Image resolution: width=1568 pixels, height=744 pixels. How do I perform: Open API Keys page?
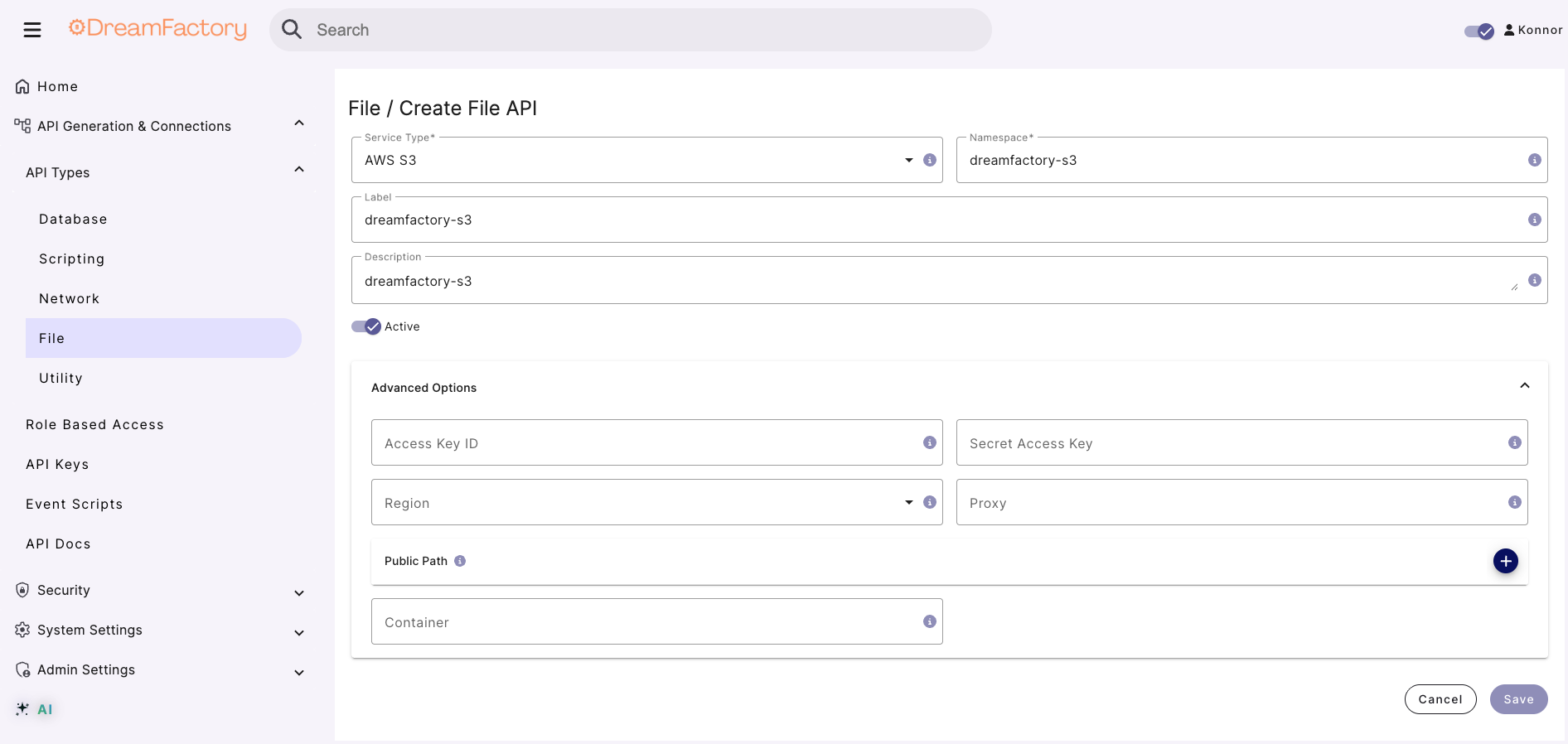coord(57,464)
